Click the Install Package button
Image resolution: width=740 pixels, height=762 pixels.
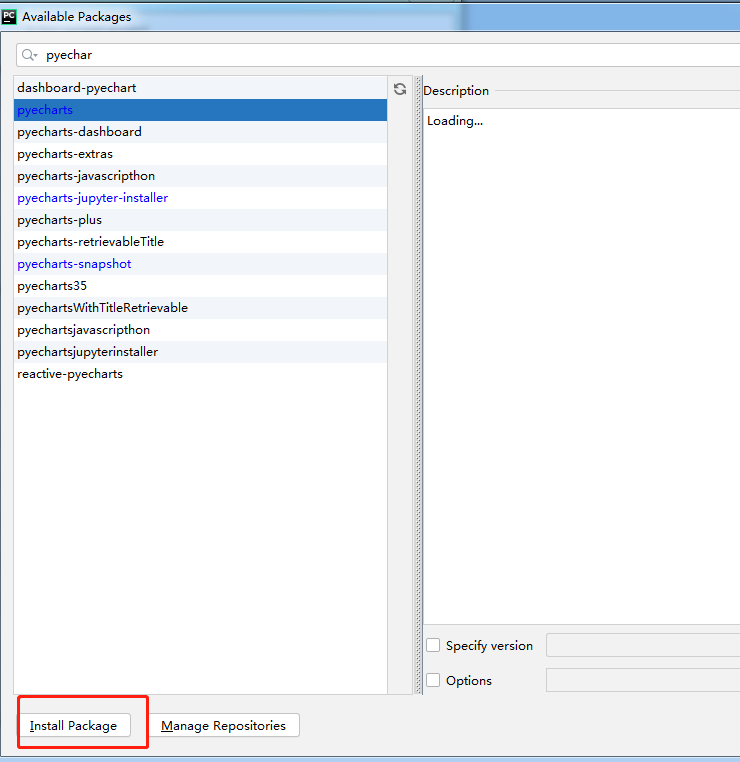(74, 726)
